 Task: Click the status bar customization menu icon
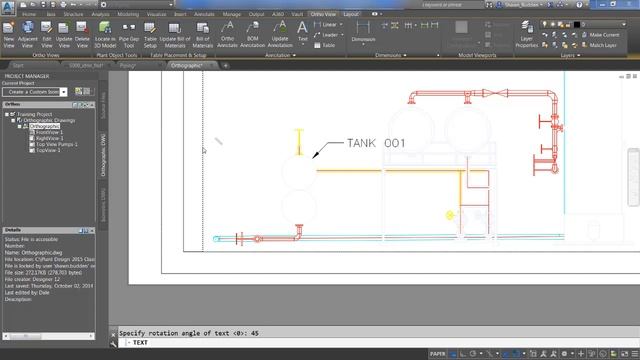(635, 354)
